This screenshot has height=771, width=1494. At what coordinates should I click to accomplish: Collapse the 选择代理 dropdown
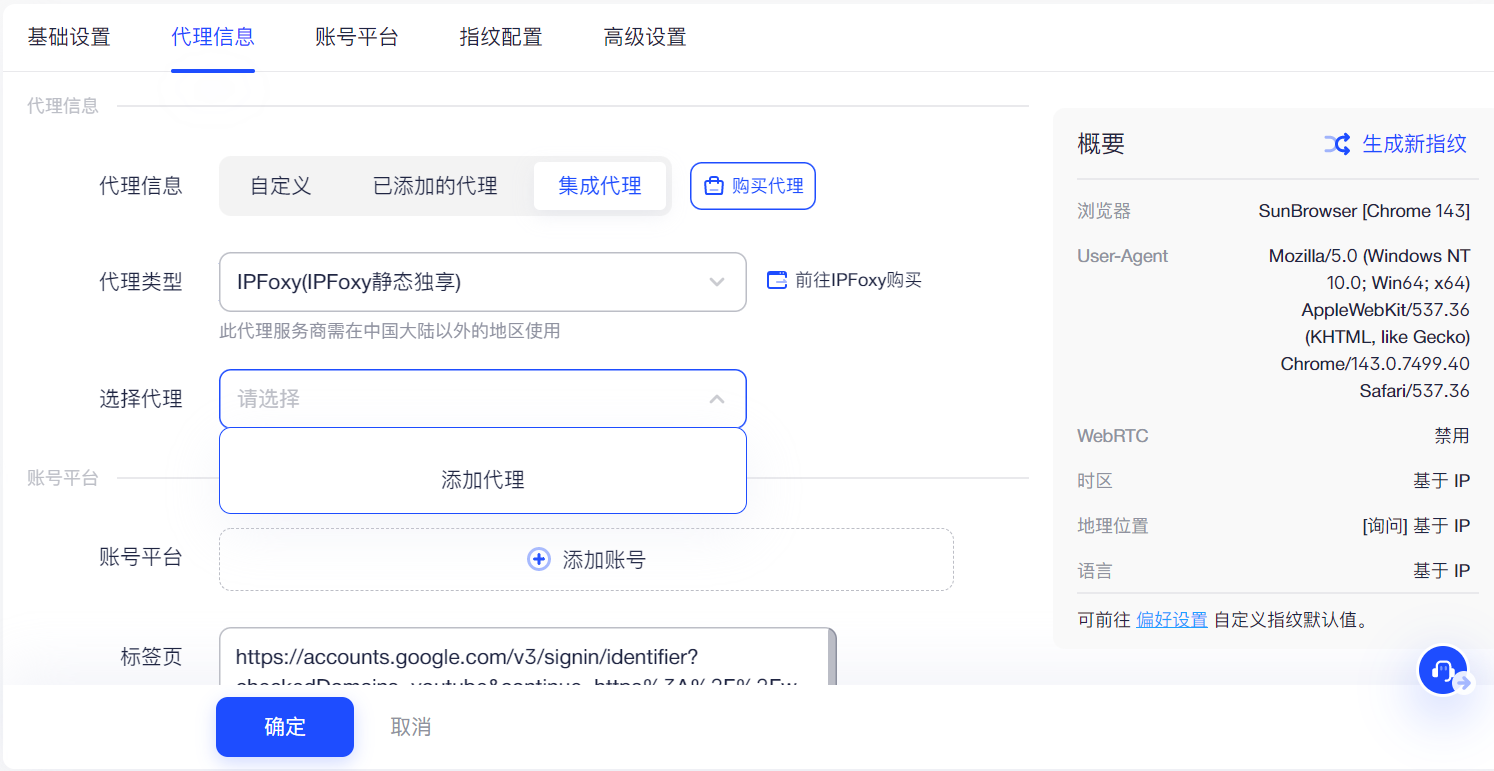[716, 399]
